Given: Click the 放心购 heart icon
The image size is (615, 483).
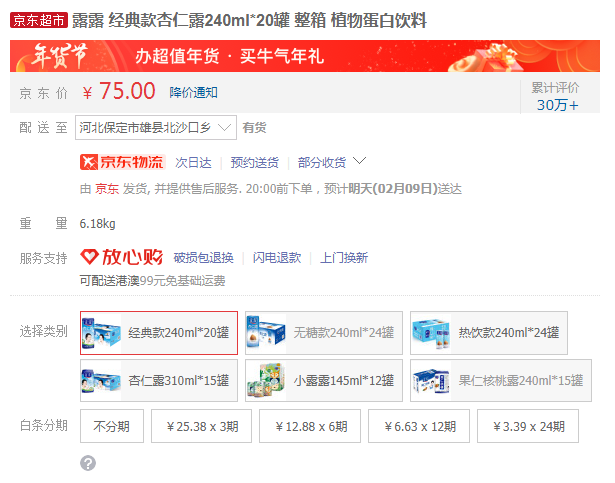Looking at the screenshot, I should click(x=89, y=257).
